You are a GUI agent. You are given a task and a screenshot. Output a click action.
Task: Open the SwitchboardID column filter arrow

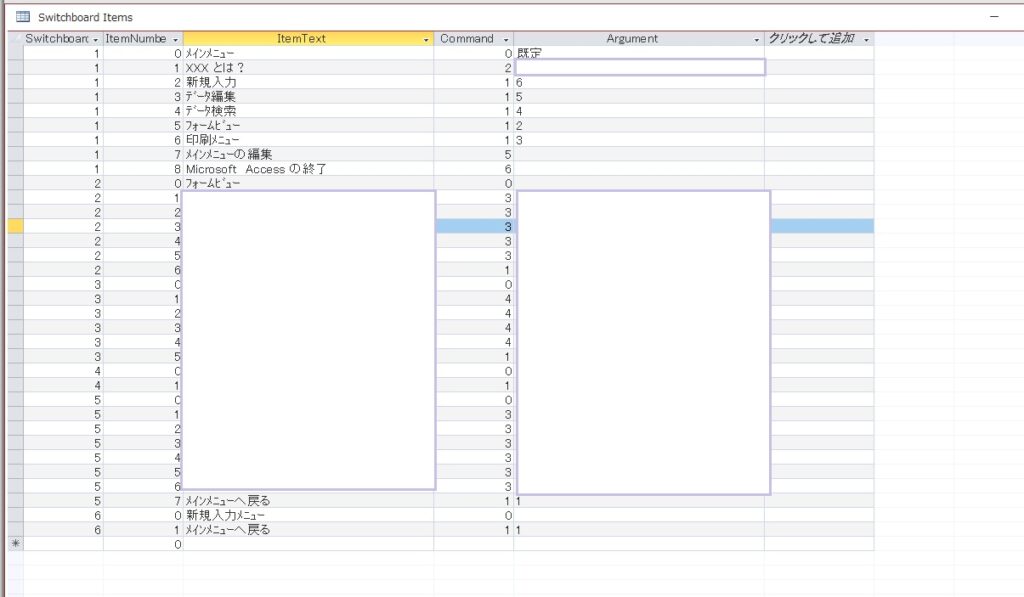tap(95, 40)
